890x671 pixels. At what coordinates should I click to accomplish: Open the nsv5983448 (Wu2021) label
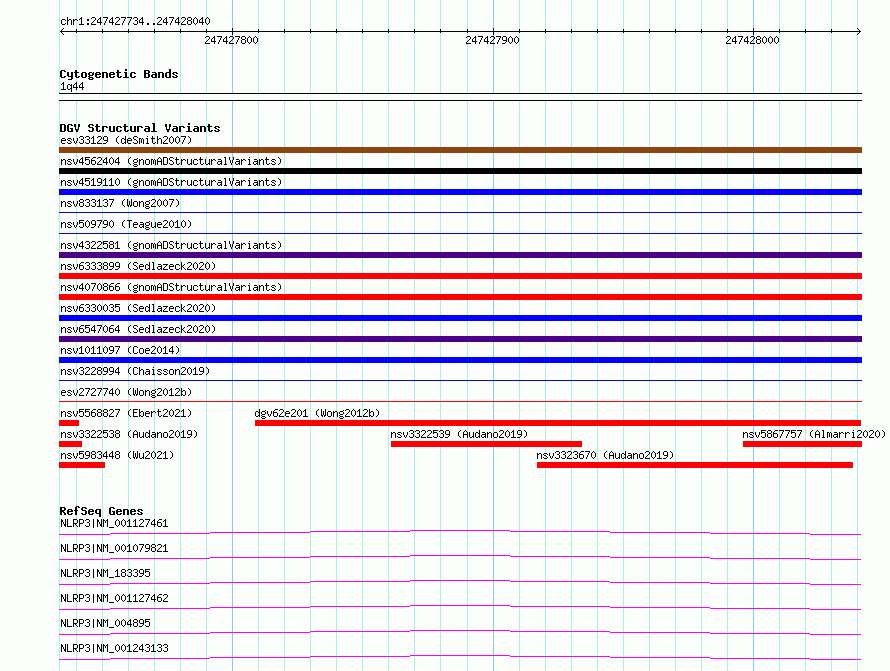tap(117, 455)
